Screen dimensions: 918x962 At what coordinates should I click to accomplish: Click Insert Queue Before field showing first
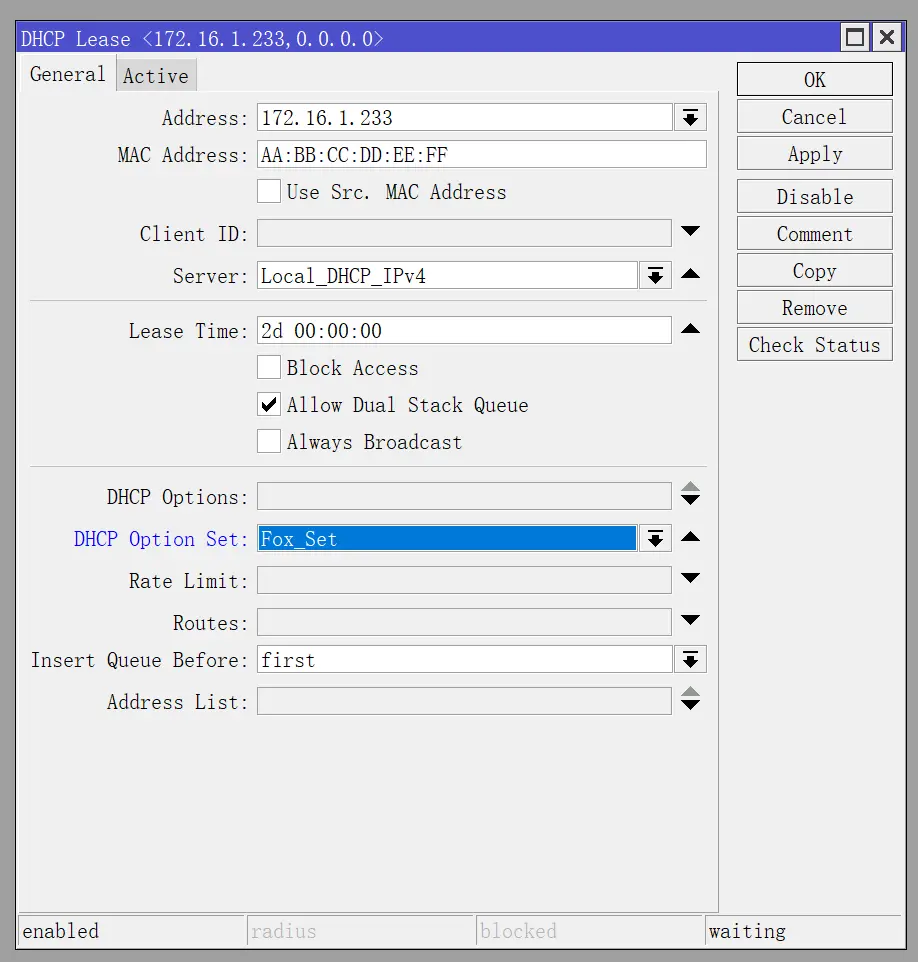tap(465, 660)
